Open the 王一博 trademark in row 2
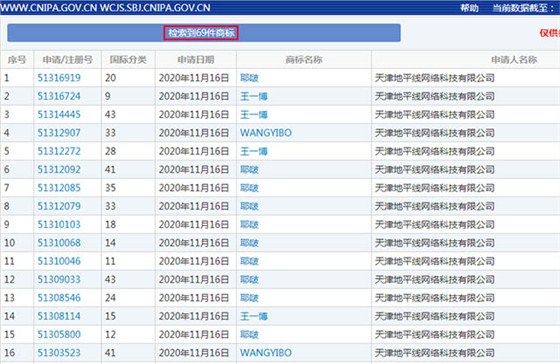 tap(254, 96)
